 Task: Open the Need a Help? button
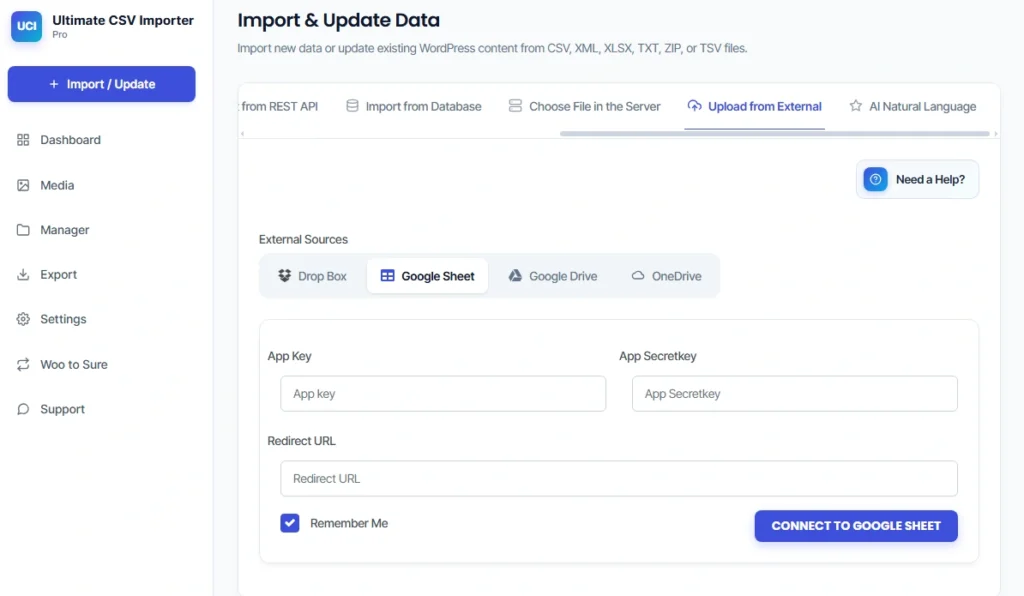coord(918,180)
